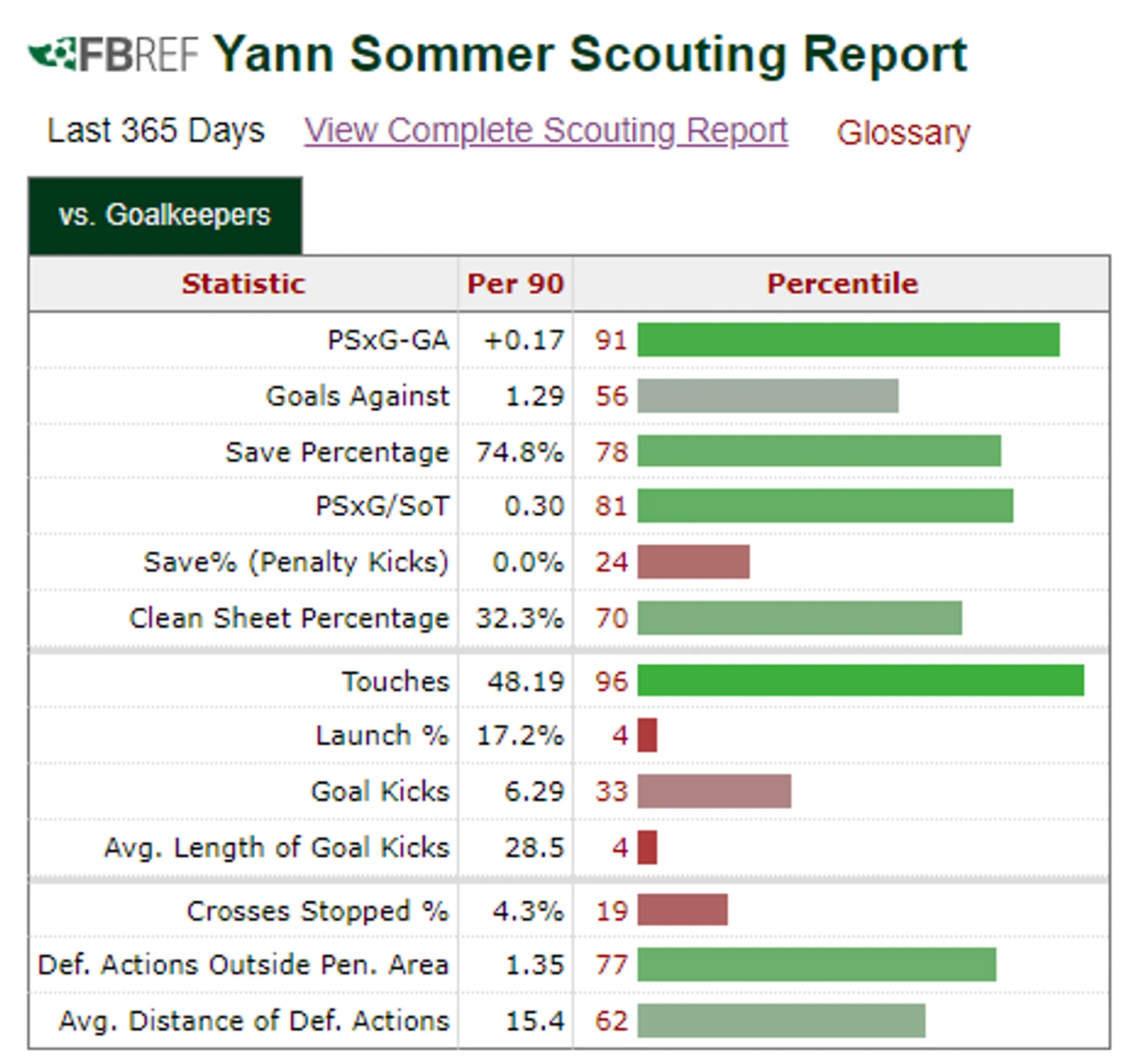Select the vs. Goalkeepers tab
Screen dimensions: 1145x1064
pos(165,215)
